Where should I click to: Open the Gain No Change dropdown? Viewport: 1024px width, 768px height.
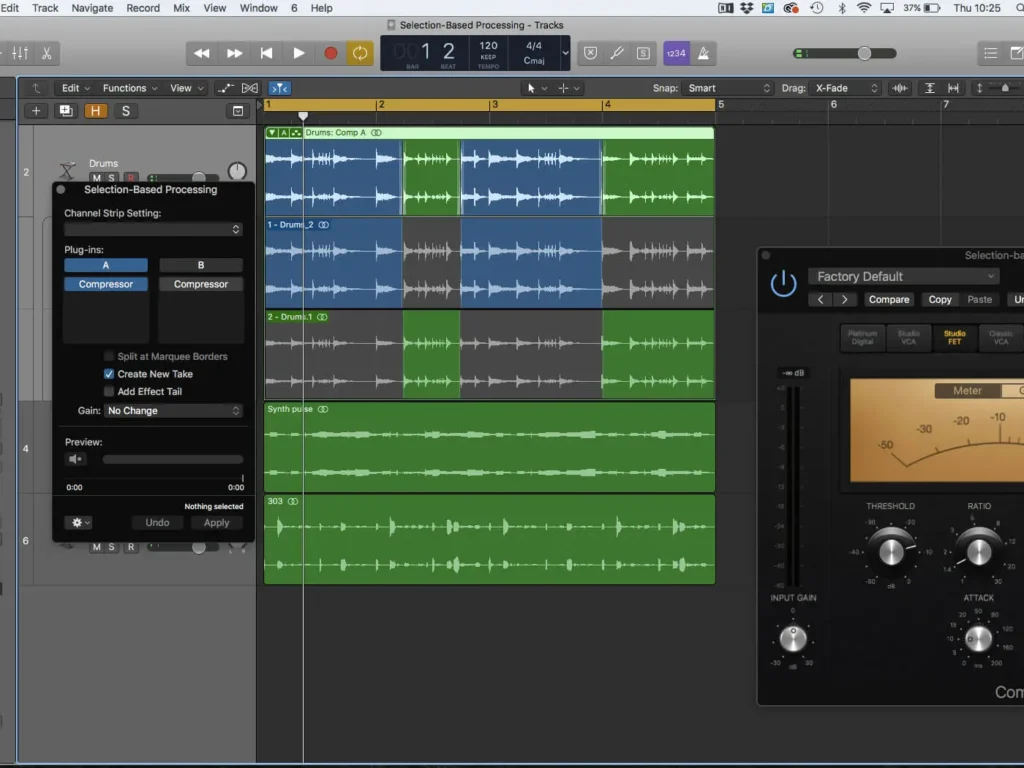[173, 411]
